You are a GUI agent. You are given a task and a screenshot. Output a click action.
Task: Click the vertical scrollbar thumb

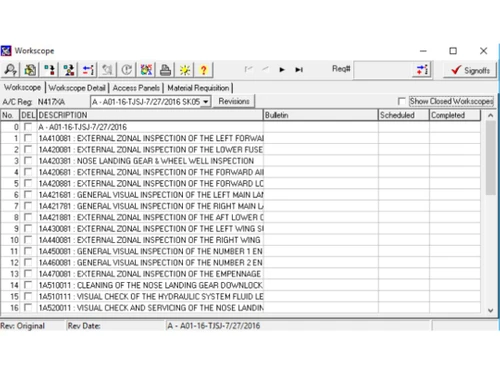tap(490, 158)
